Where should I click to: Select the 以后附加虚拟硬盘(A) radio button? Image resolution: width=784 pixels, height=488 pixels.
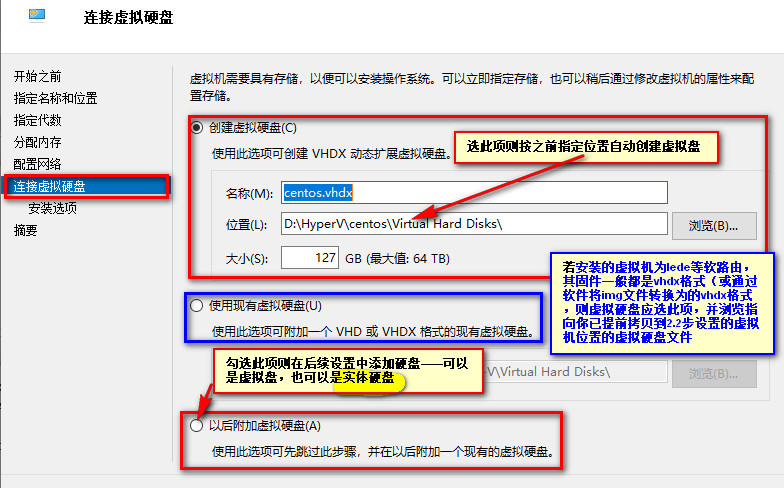coord(196,426)
